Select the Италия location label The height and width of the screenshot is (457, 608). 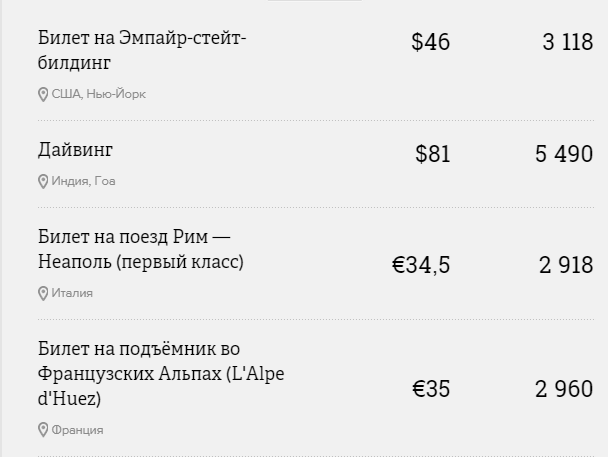coord(72,293)
